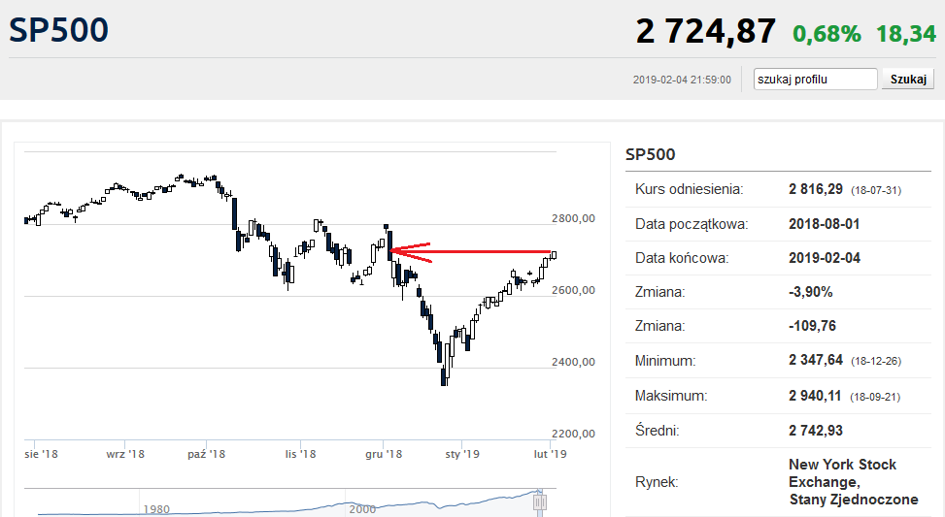Click the 2000 marker in the navigator

[x=362, y=509]
